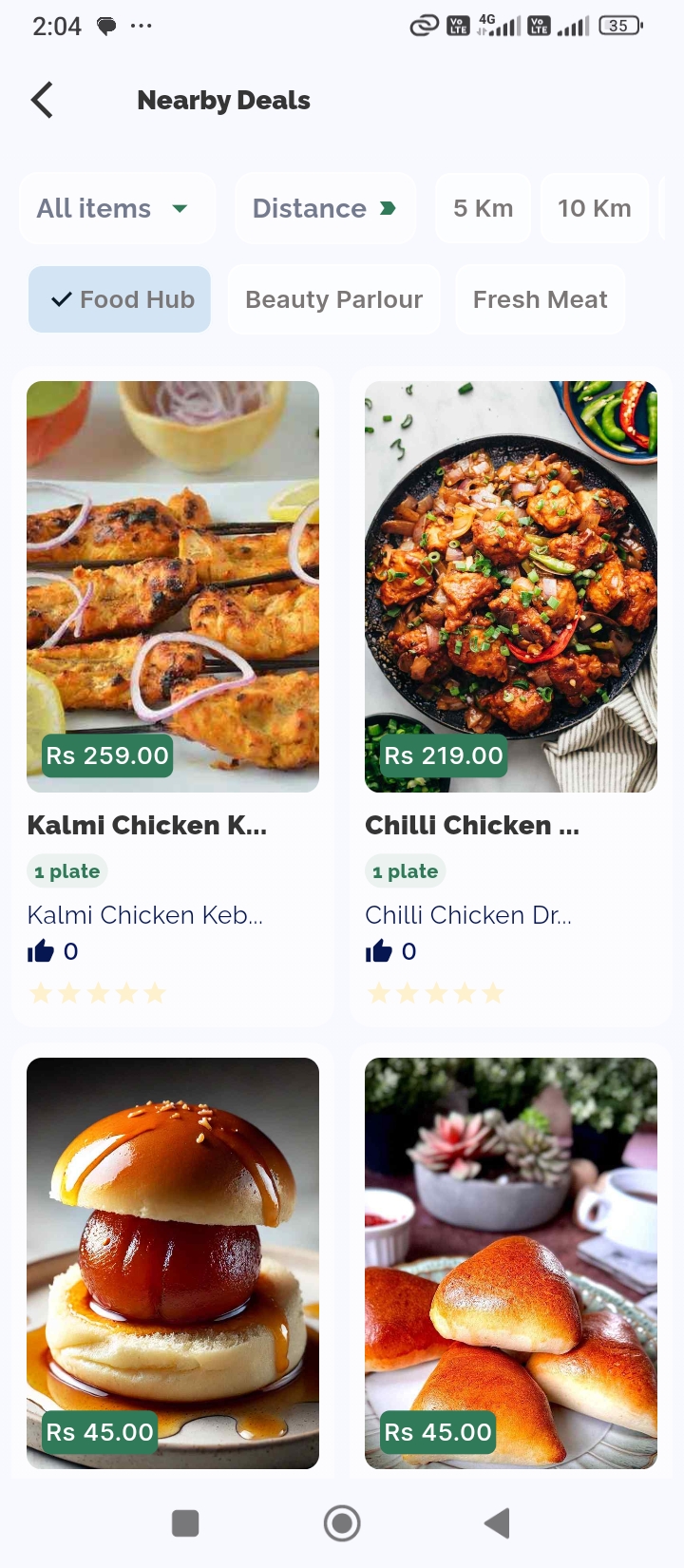
Task: Select the 10 Km distance option
Action: 594,208
